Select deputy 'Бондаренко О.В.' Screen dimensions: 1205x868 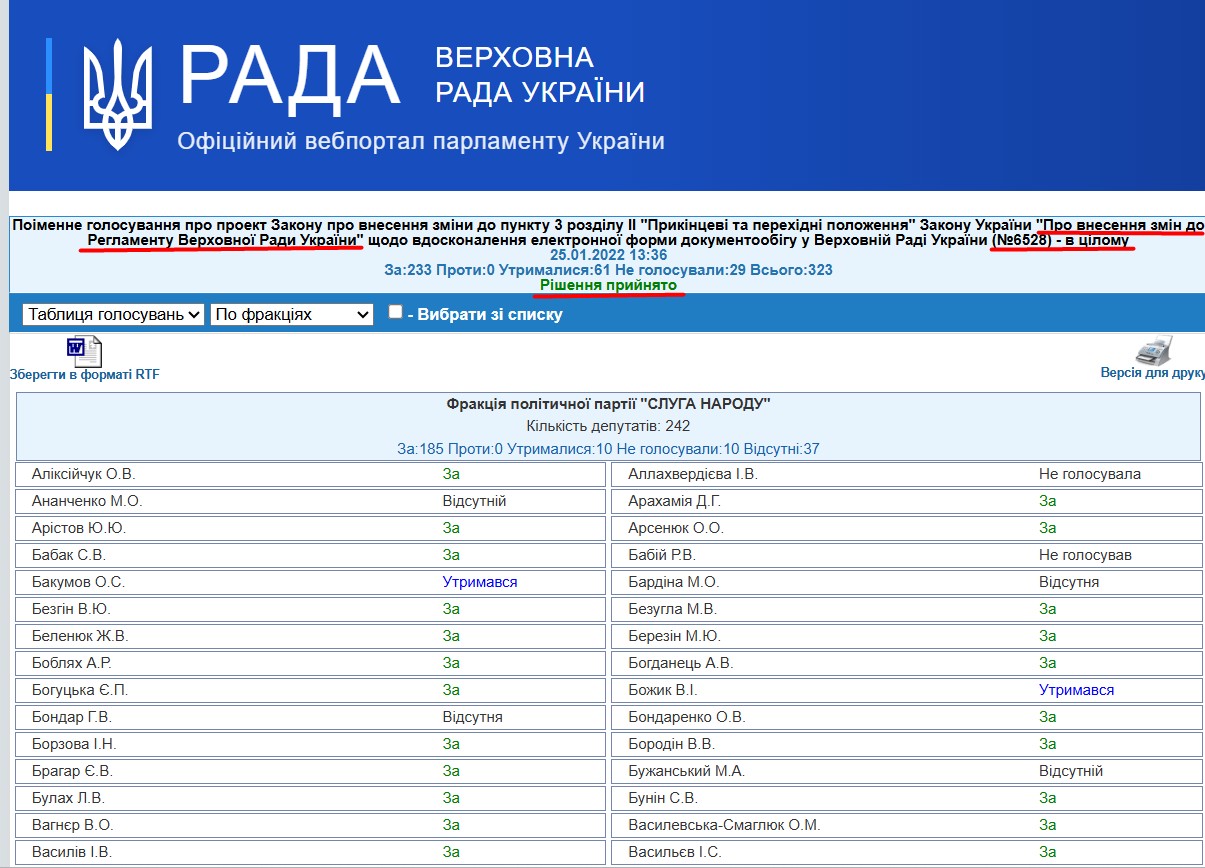pyautogui.click(x=687, y=717)
